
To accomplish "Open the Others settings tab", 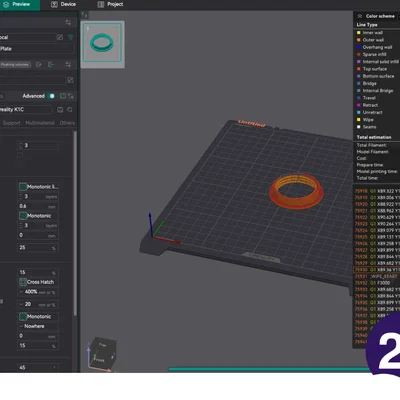I will 67,123.
